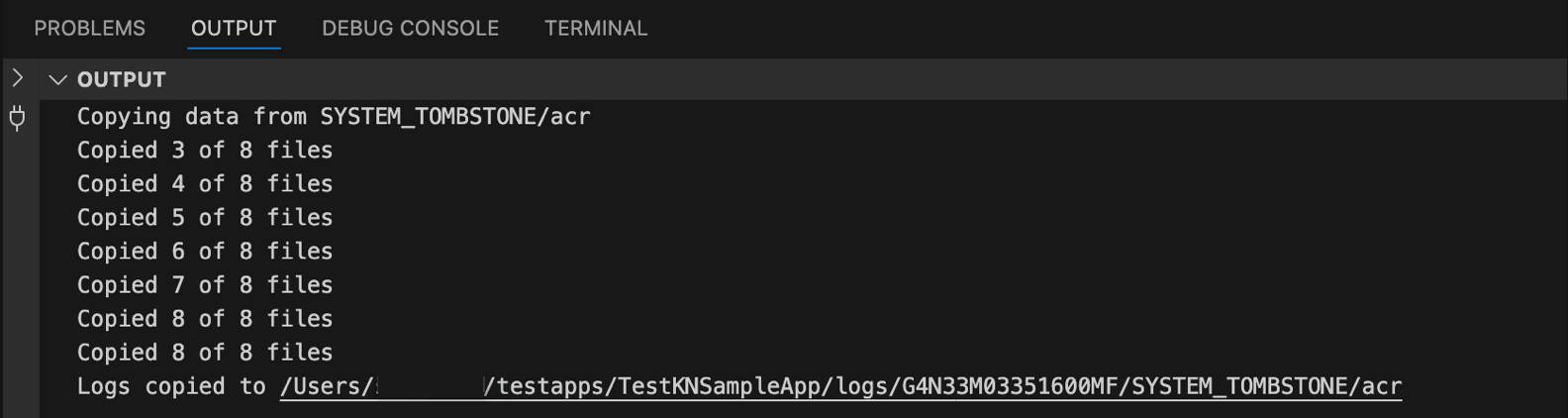Switch to the PROBLEMS tab
This screenshot has width=1568, height=418.
pyautogui.click(x=89, y=29)
